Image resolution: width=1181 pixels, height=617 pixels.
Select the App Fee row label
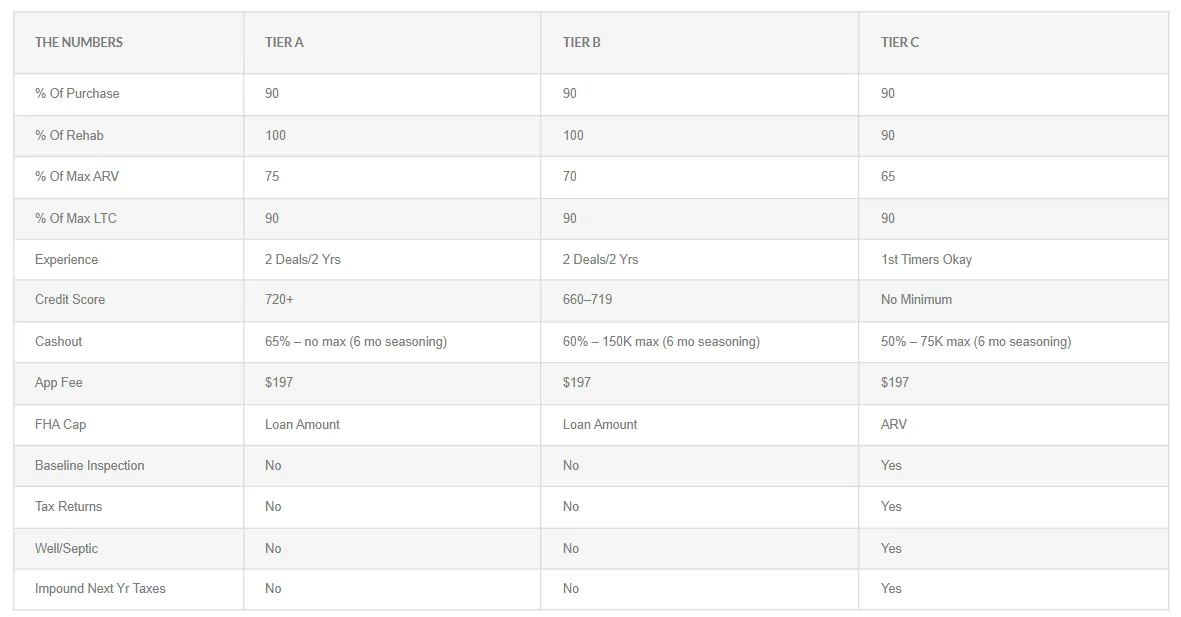coord(59,383)
